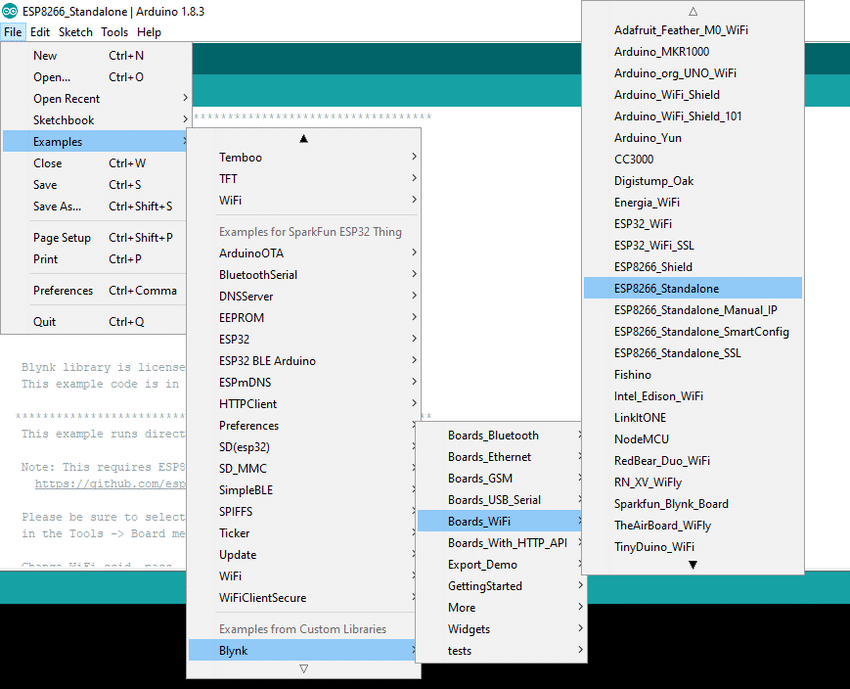Image resolution: width=850 pixels, height=689 pixels.
Task: Click the github.com link in editor
Action: [x=111, y=484]
